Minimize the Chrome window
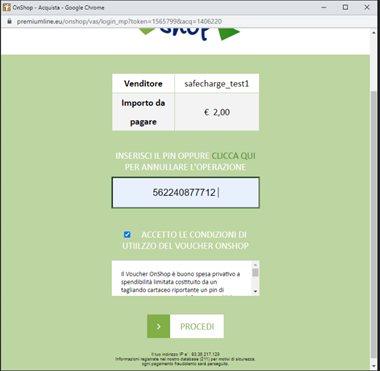The height and width of the screenshot is (371, 380). point(324,7)
